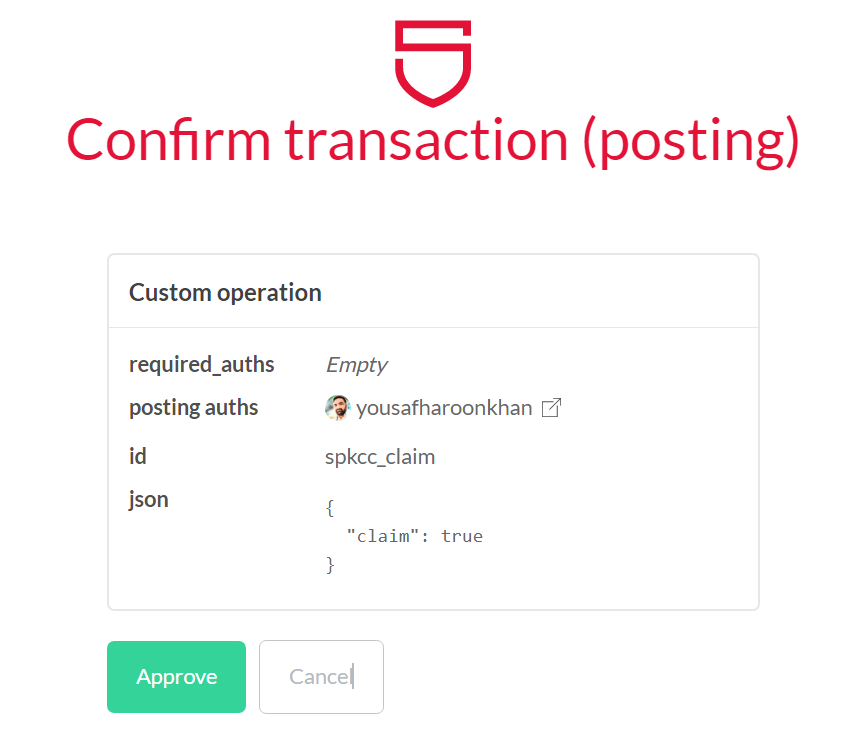The width and height of the screenshot is (844, 730).
Task: Select the posting auths label
Action: coord(194,408)
